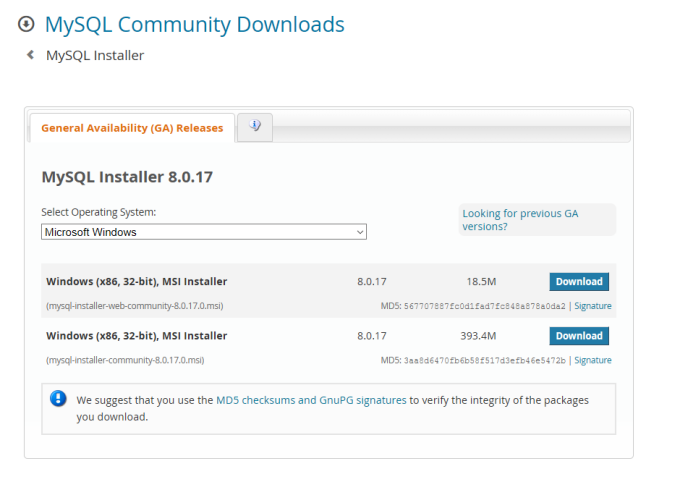Click the 18.5M file size value

coord(481,282)
